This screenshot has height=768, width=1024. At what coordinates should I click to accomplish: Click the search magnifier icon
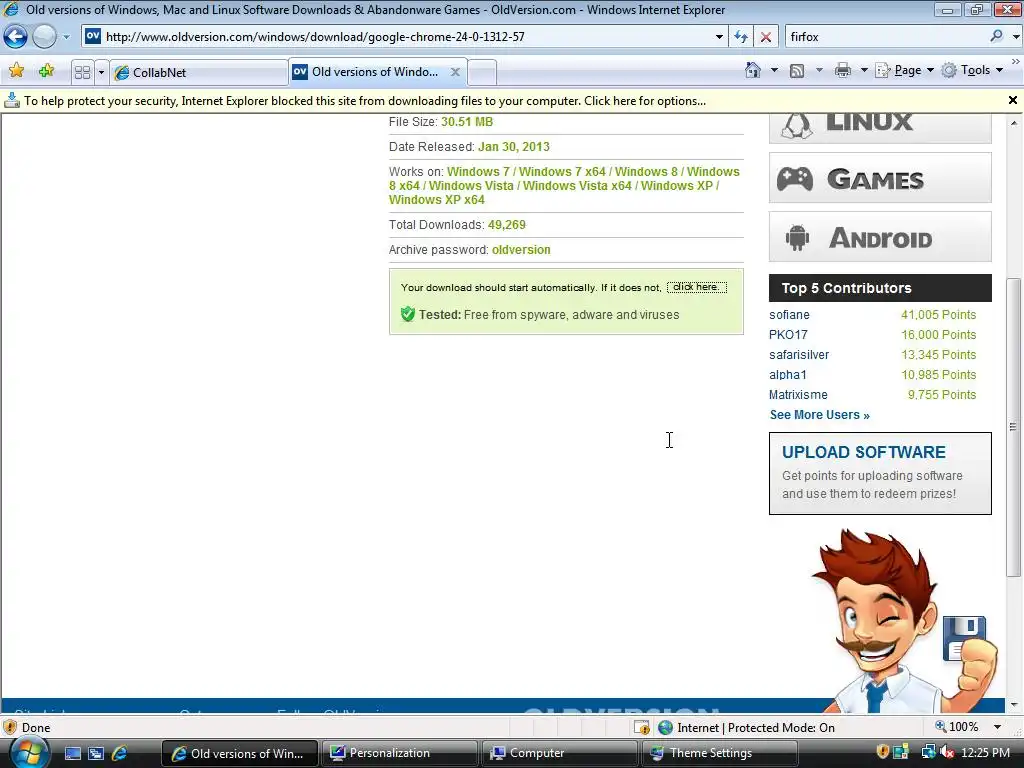[997, 37]
